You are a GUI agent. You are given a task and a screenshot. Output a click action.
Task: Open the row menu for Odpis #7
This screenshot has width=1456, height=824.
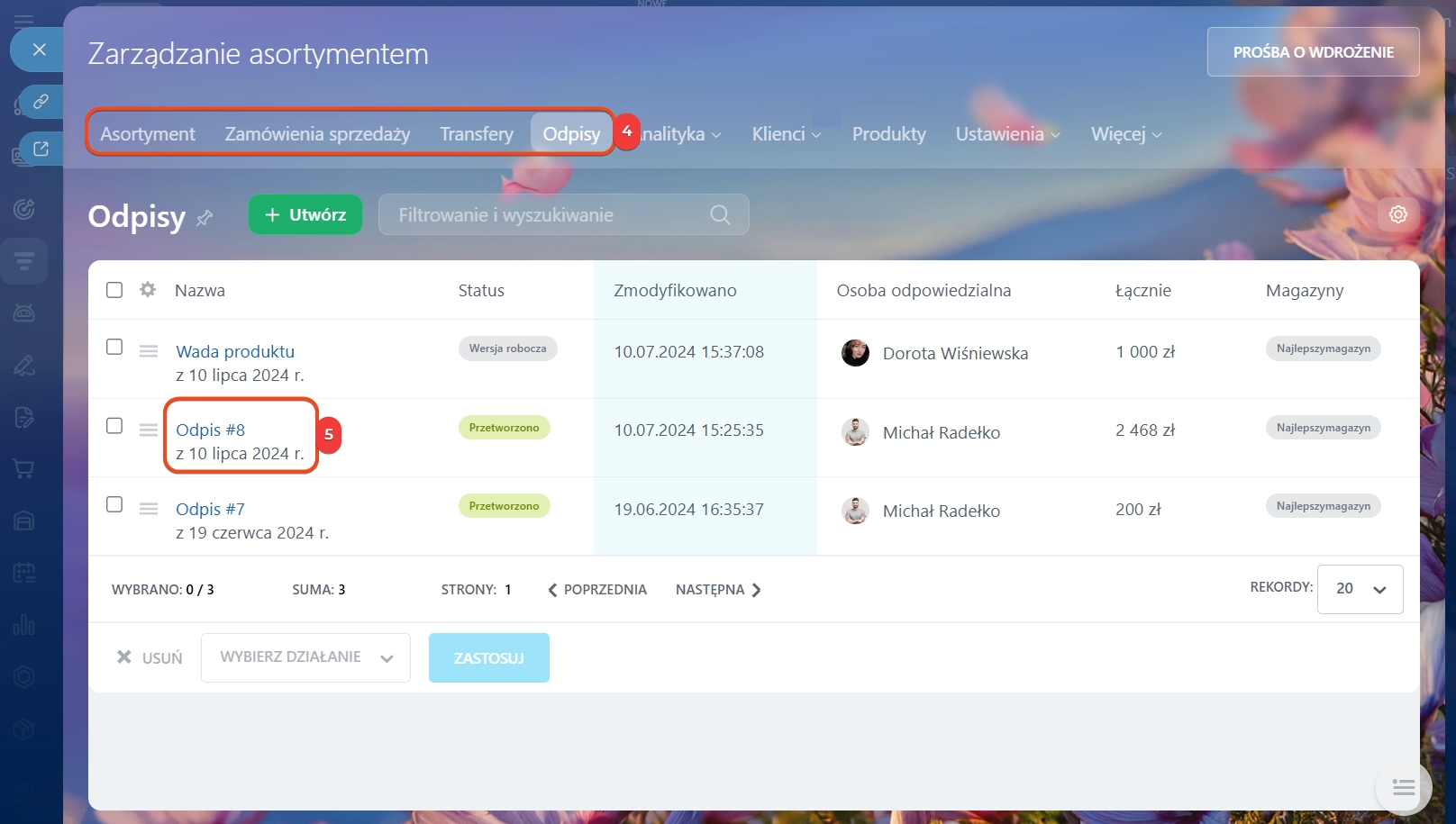point(149,509)
